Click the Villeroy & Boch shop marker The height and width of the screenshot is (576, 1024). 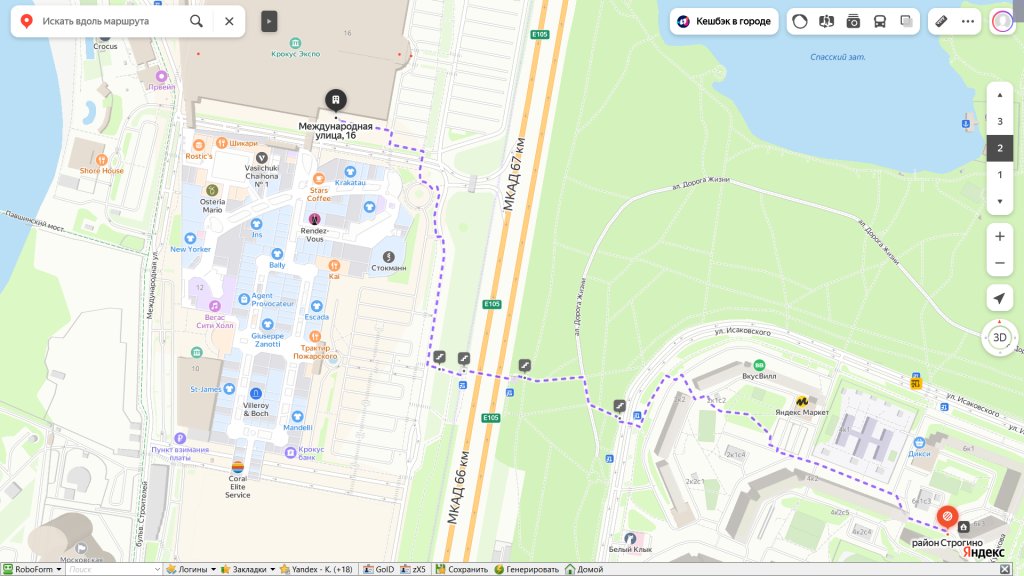pyautogui.click(x=256, y=393)
